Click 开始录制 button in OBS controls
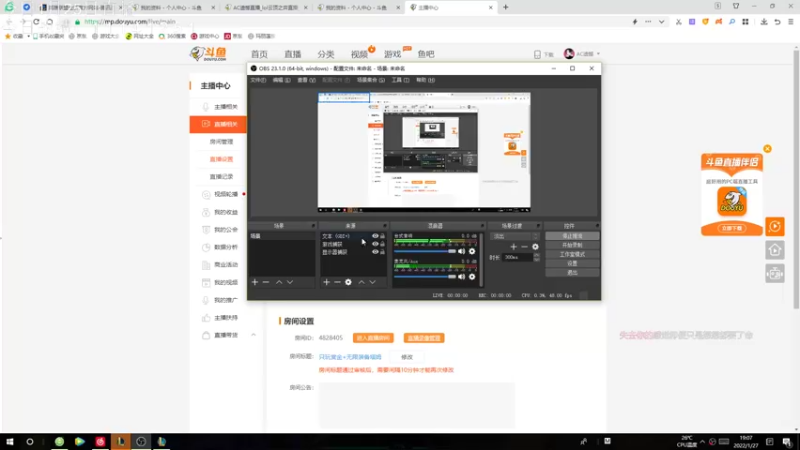This screenshot has height=450, width=800. click(572, 245)
